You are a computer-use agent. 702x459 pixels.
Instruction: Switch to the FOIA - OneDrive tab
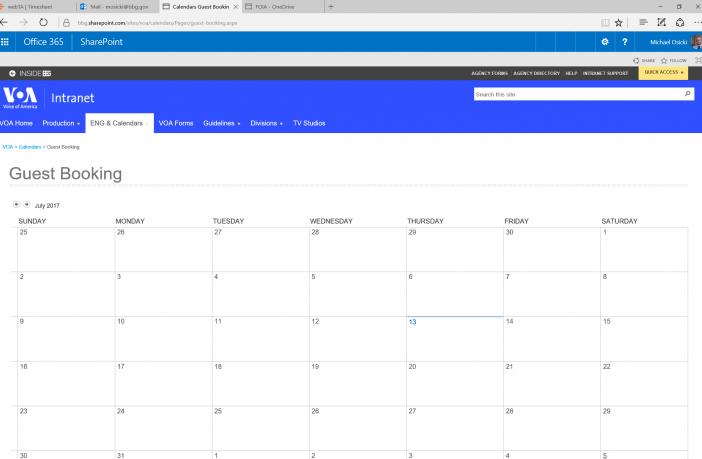pos(278,6)
